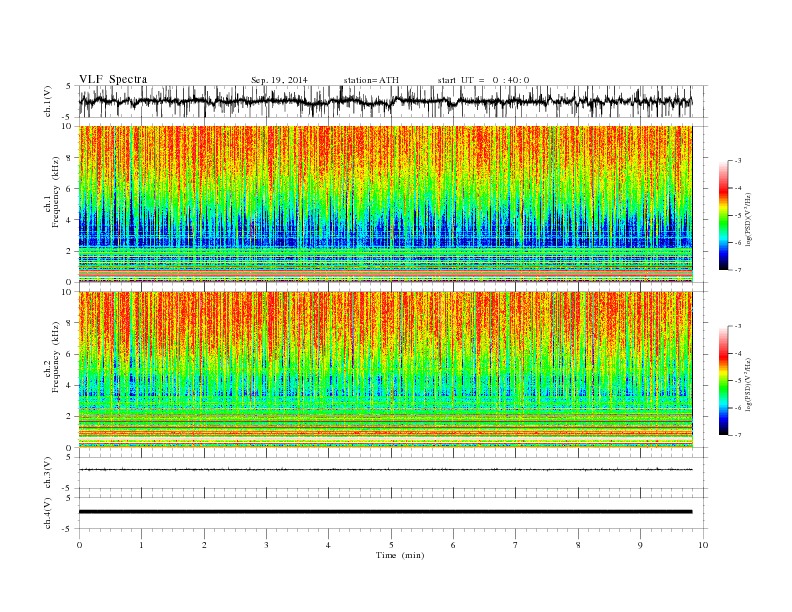792x612 pixels.
Task: Click the "-3" label on ch.1 colorbar
Action: [x=738, y=161]
